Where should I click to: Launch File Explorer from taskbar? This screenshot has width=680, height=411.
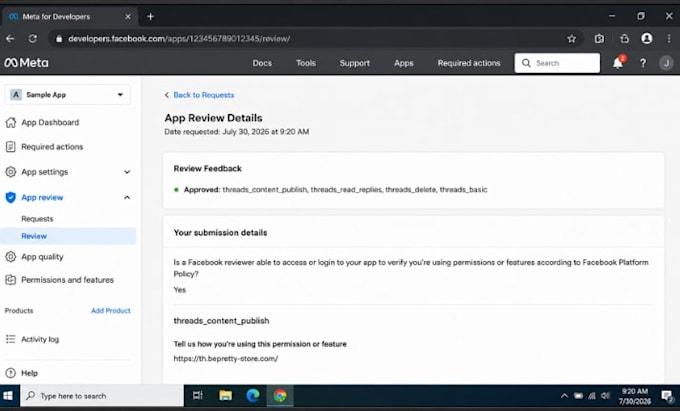[x=226, y=395]
